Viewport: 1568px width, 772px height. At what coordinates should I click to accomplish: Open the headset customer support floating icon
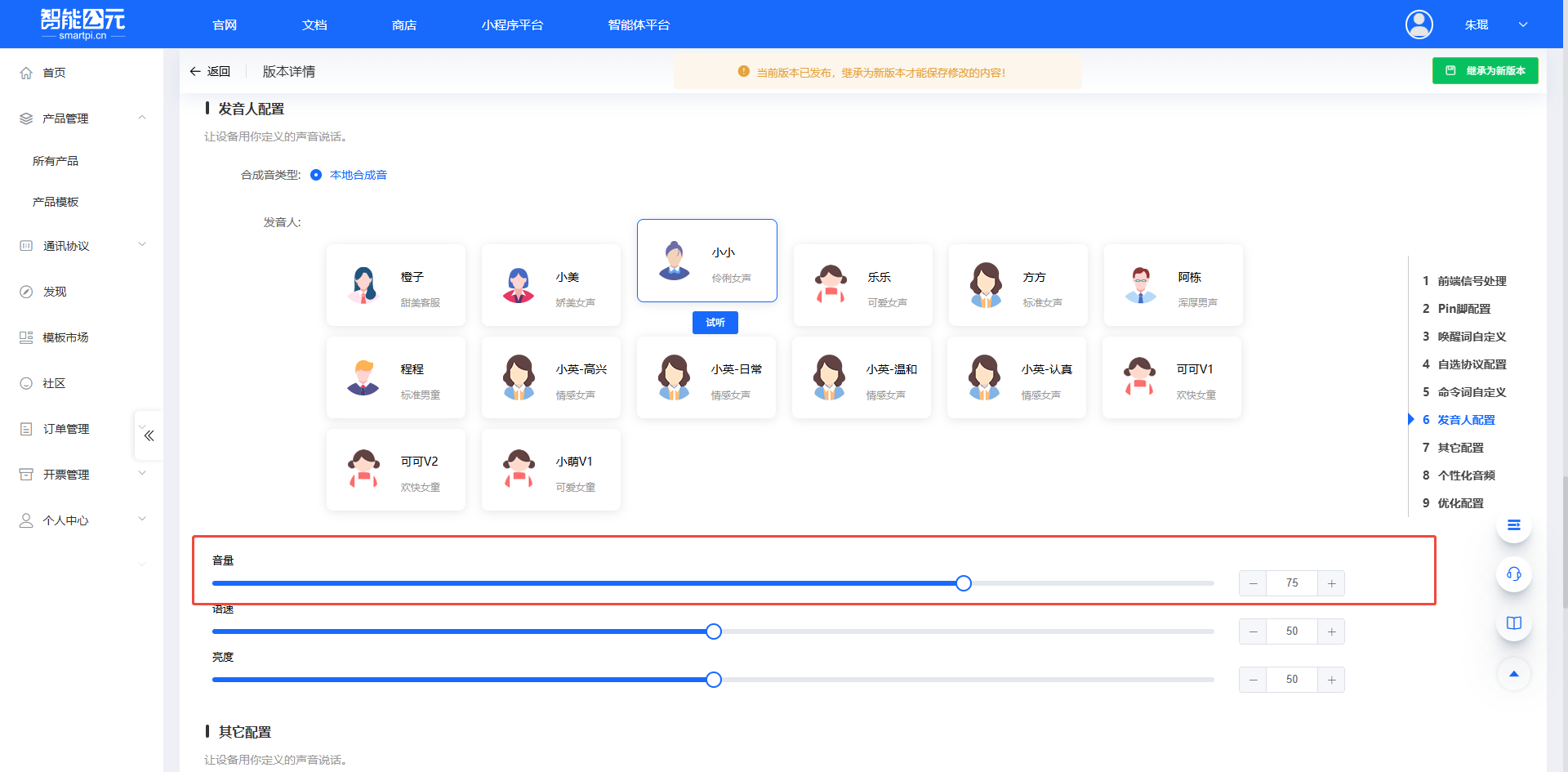point(1513,574)
